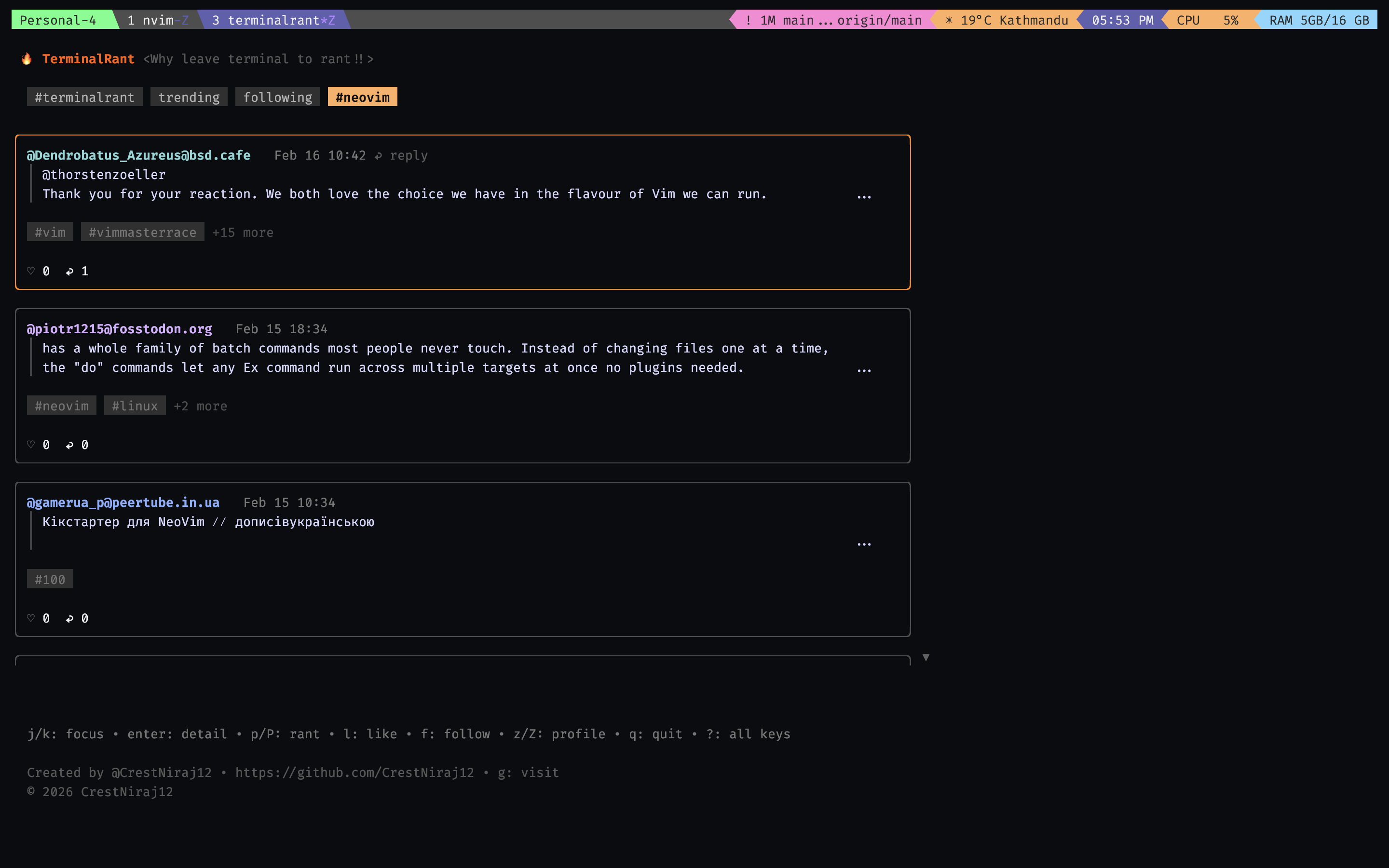Select the #vim hashtag chip
The image size is (1389, 868).
(x=50, y=232)
